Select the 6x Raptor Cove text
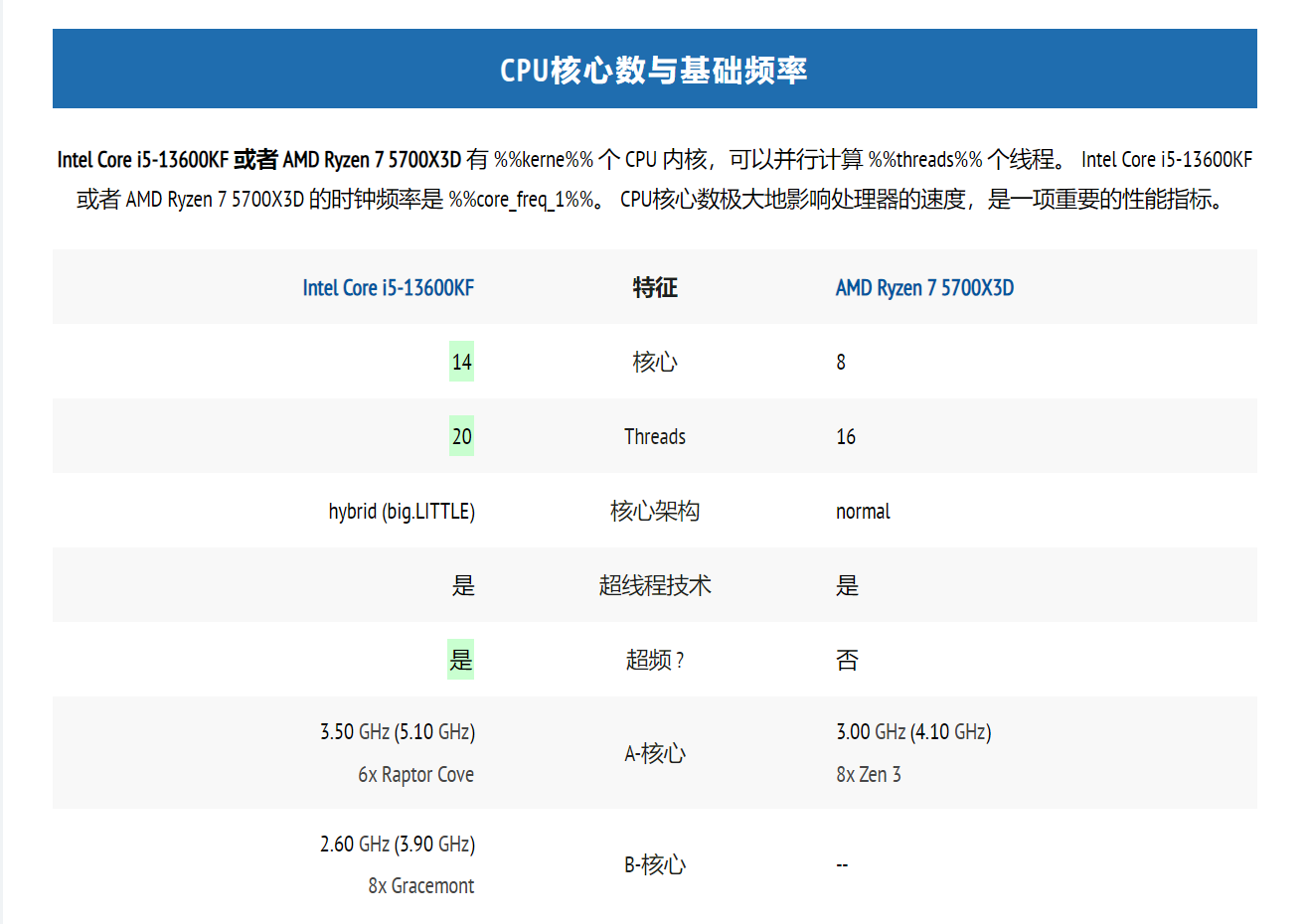 (x=415, y=774)
